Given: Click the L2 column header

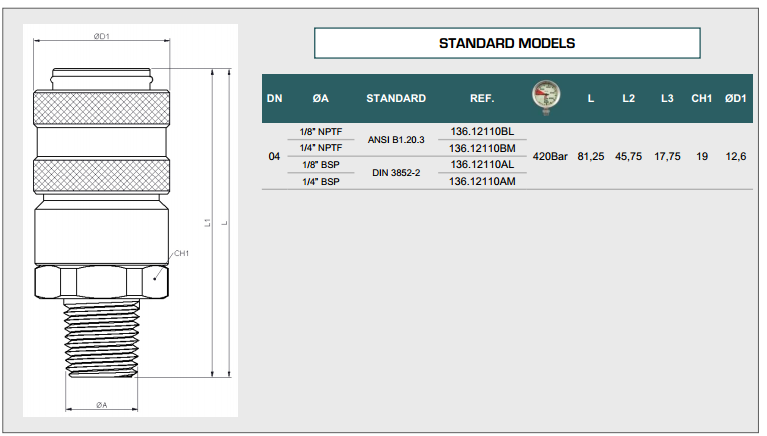Looking at the screenshot, I should click(628, 99).
